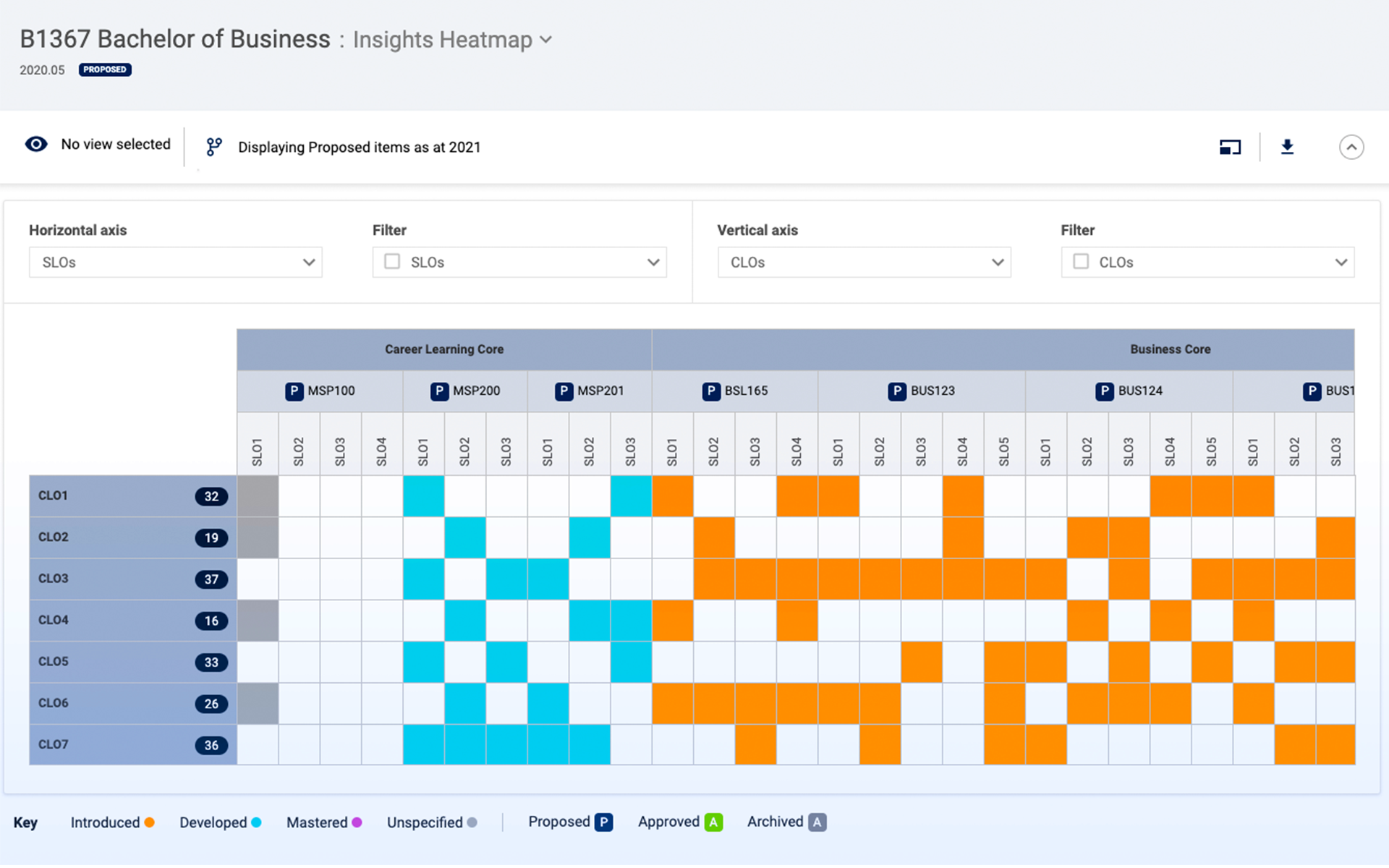This screenshot has height=868, width=1389.
Task: Click the MSP201 subject header
Action: coord(590,391)
